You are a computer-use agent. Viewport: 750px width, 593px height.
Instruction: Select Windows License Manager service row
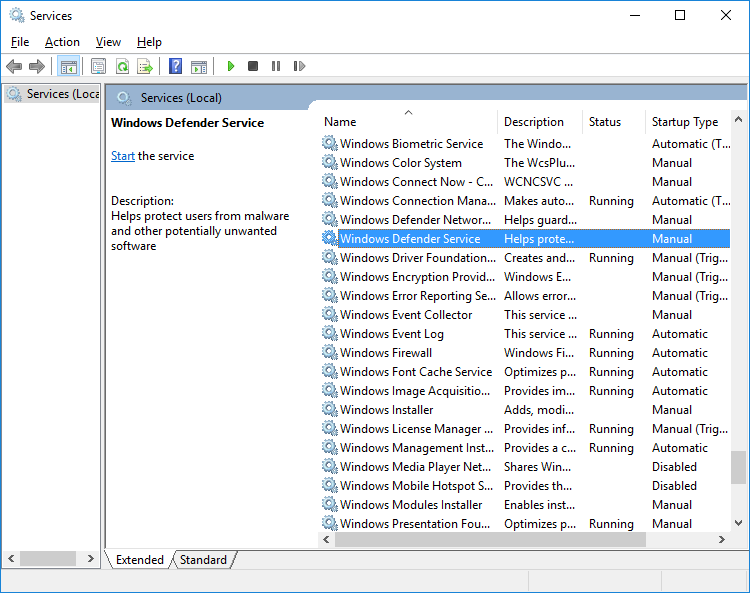525,428
